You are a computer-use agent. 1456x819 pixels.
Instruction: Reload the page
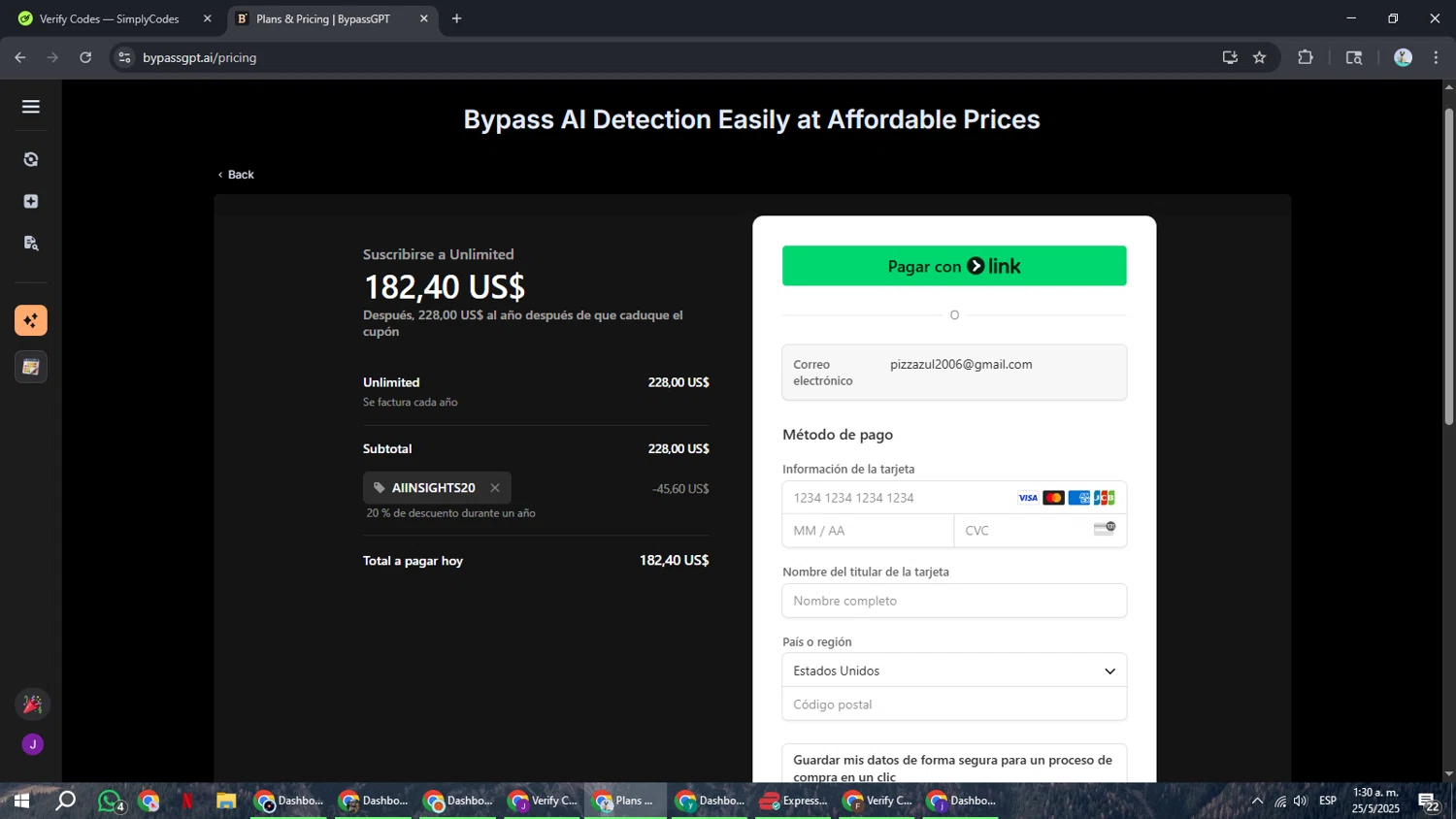(85, 57)
